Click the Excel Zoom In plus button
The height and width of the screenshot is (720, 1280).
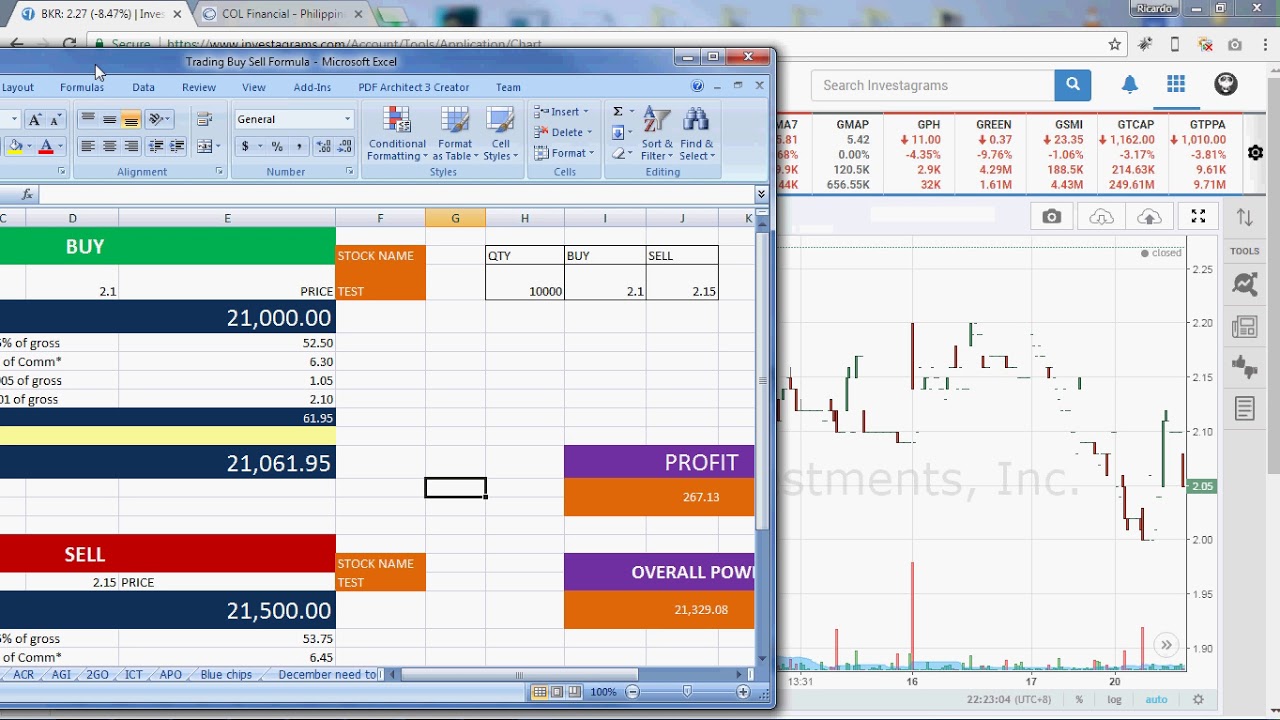(743, 692)
